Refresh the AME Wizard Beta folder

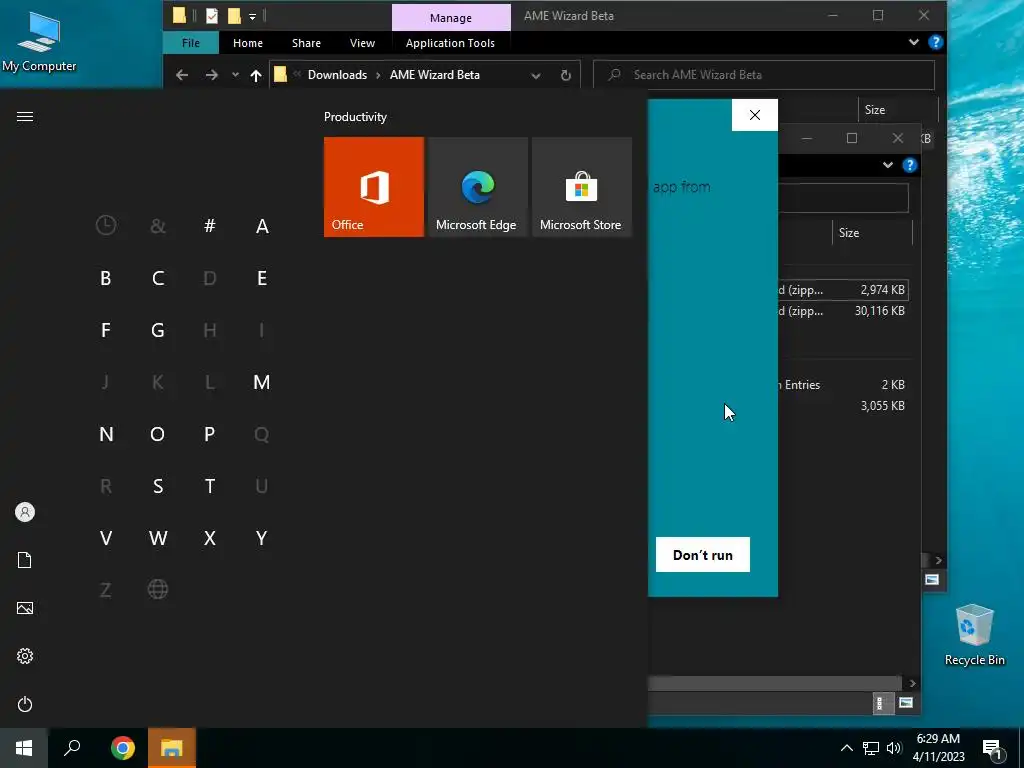coord(566,75)
